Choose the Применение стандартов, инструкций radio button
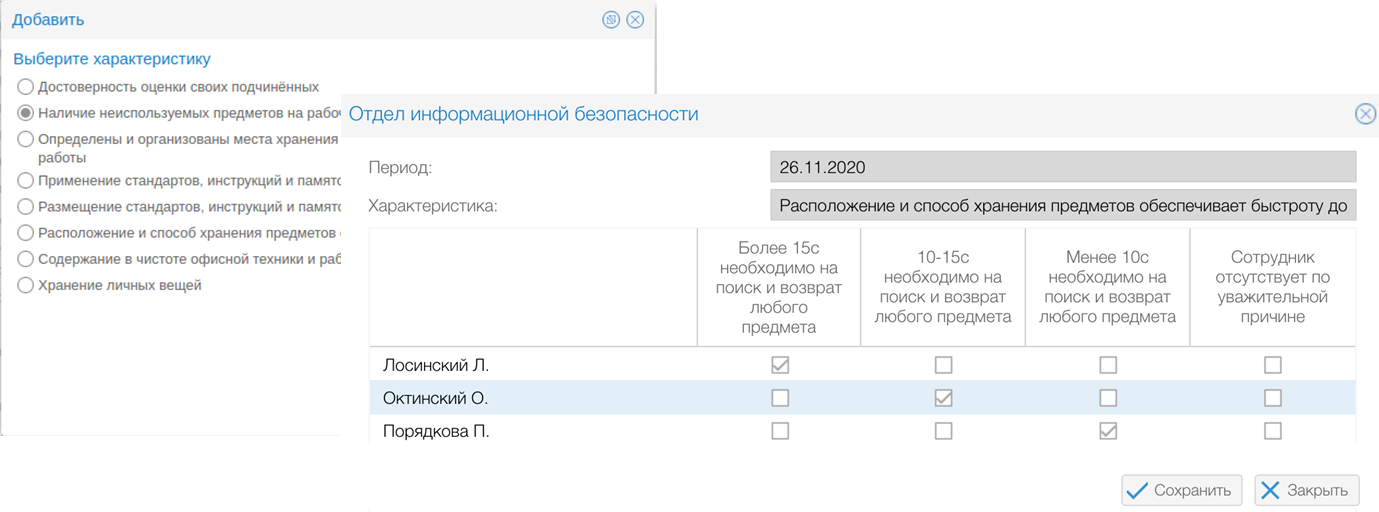 (26, 181)
